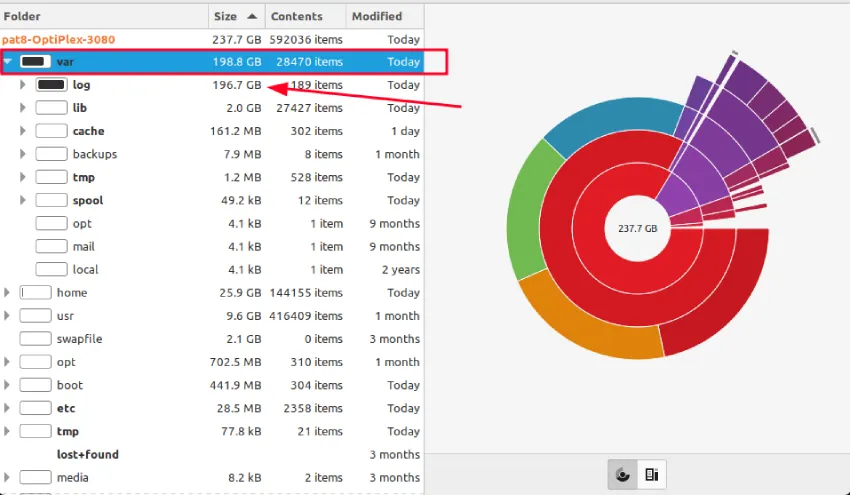850x495 pixels.
Task: Click the usage bar next to usr
Action: (35, 316)
